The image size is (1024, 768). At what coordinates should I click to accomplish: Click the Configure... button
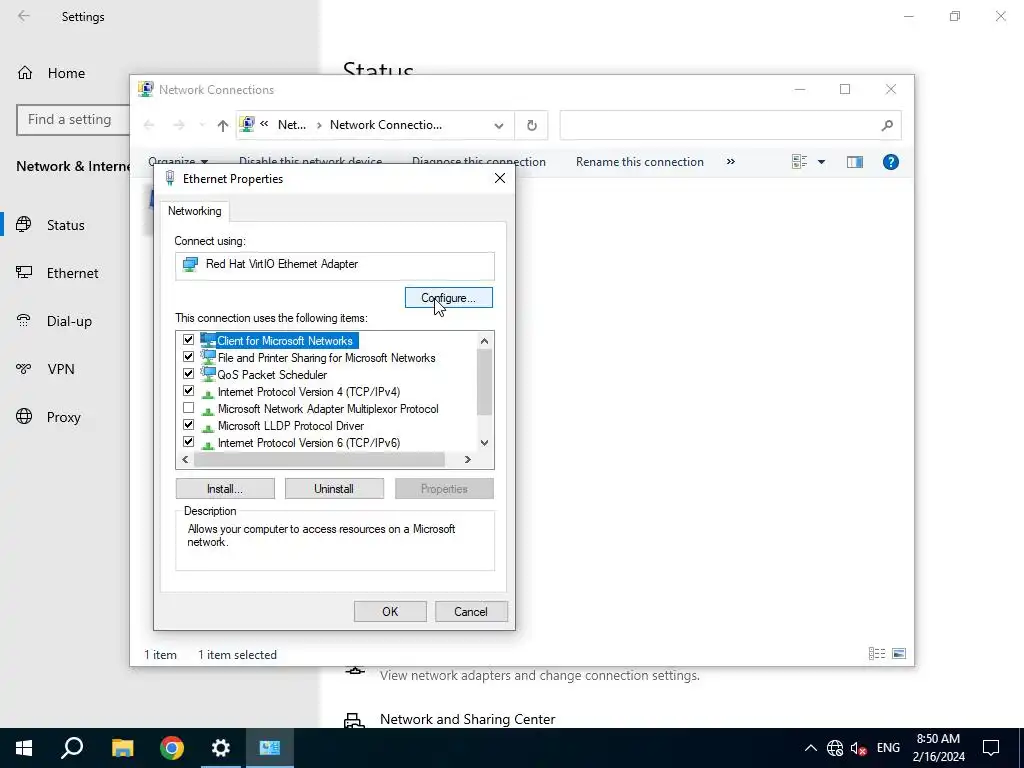tap(449, 298)
